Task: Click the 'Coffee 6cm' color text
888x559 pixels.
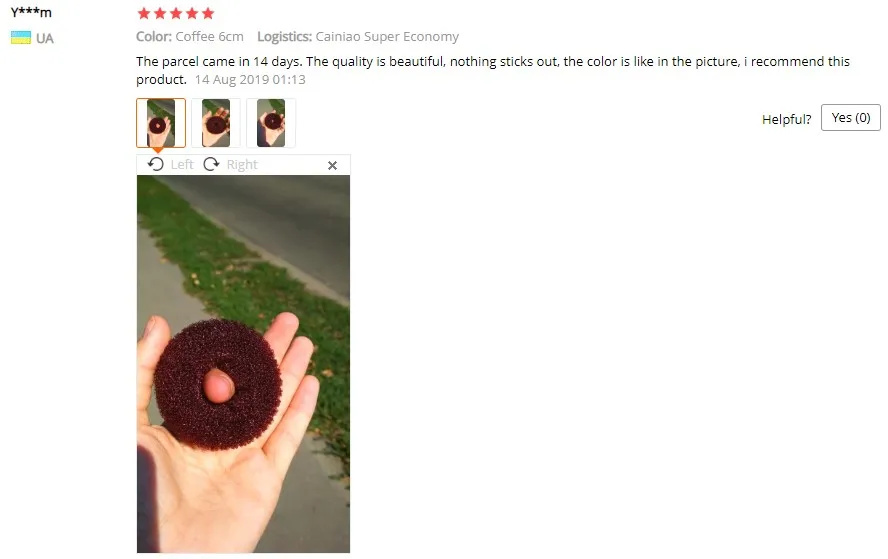Action: [210, 37]
